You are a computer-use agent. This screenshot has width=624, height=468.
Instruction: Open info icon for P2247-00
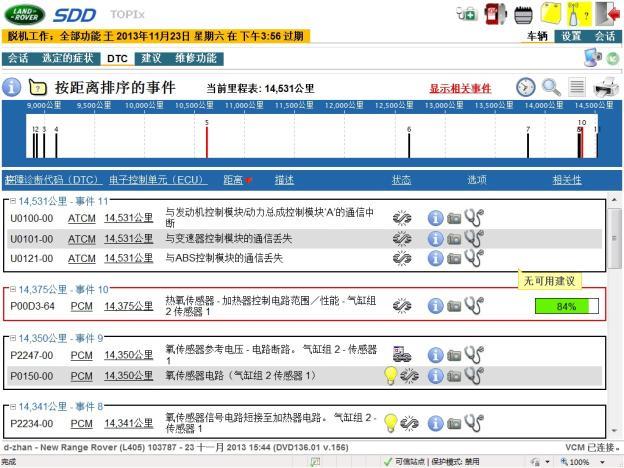[x=435, y=355]
